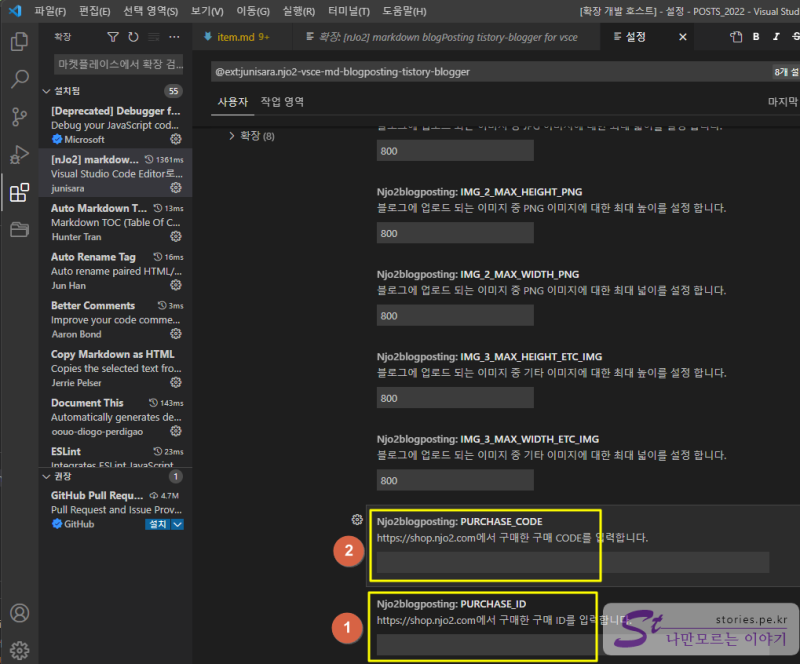800x664 pixels.
Task: Open the 이동(G) menu
Action: (x=253, y=11)
